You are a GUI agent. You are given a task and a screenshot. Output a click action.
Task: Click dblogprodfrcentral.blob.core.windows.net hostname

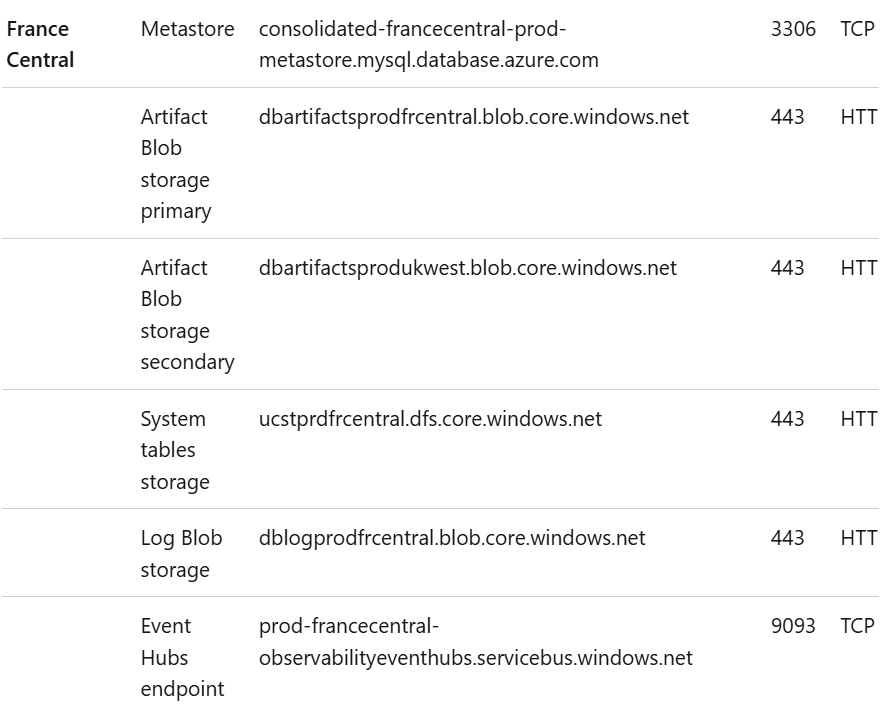pos(452,538)
